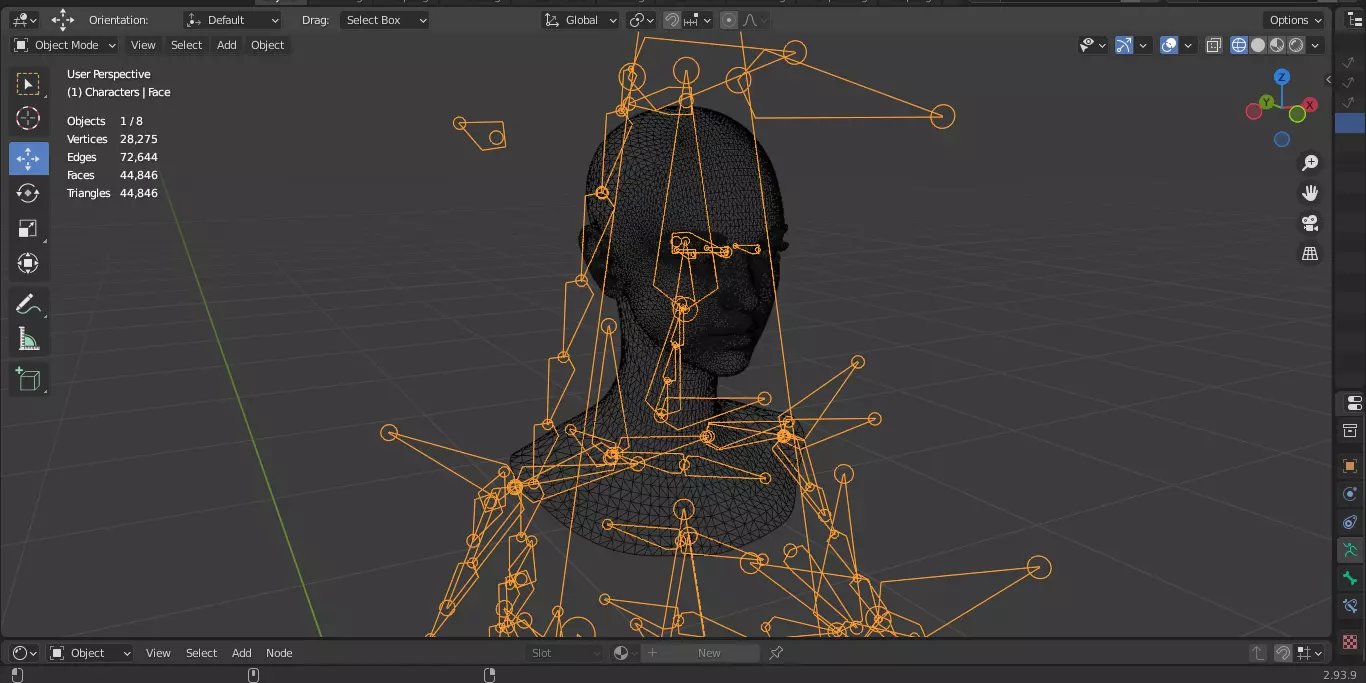1366x683 pixels.
Task: Choose the Rotate tool
Action: [x=28, y=193]
